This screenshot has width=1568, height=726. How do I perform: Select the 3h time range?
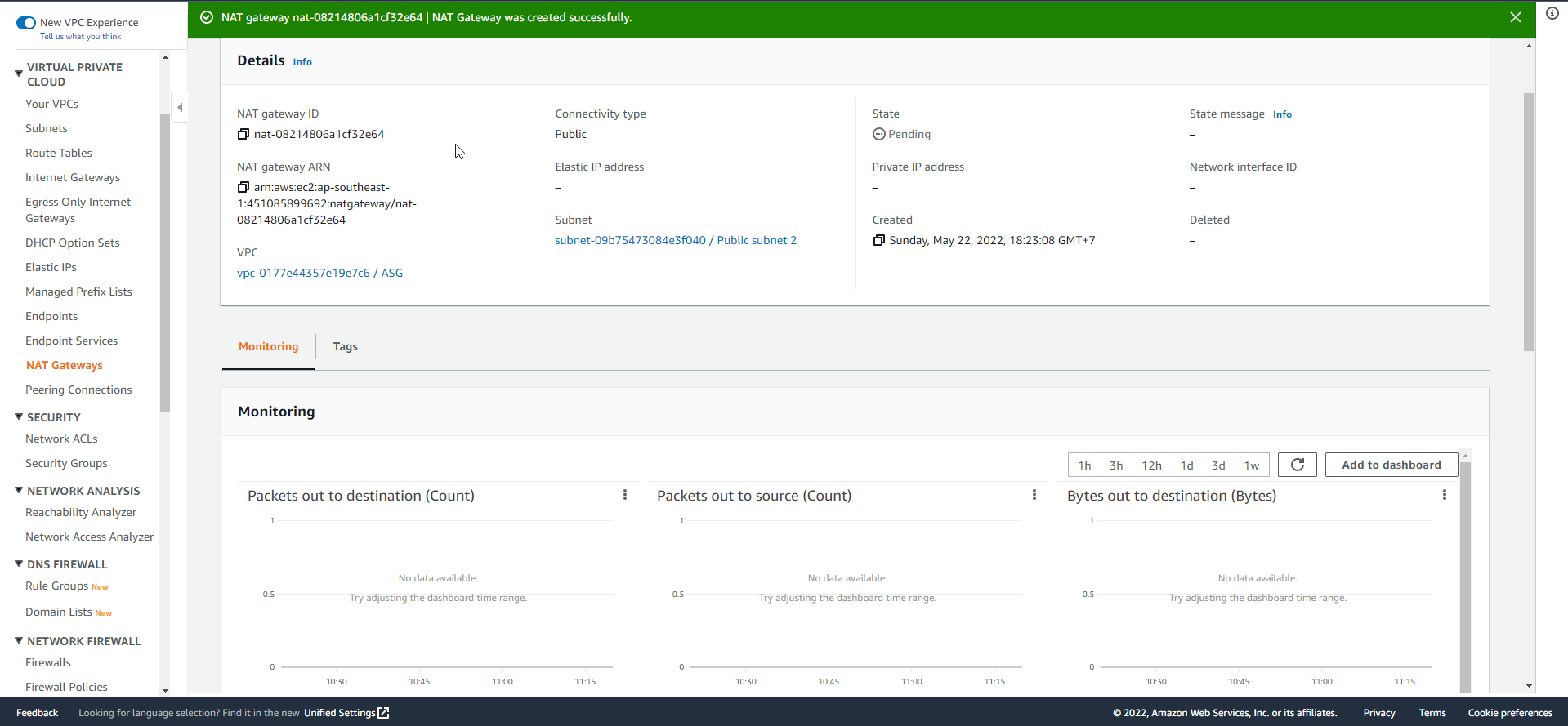pos(1116,465)
